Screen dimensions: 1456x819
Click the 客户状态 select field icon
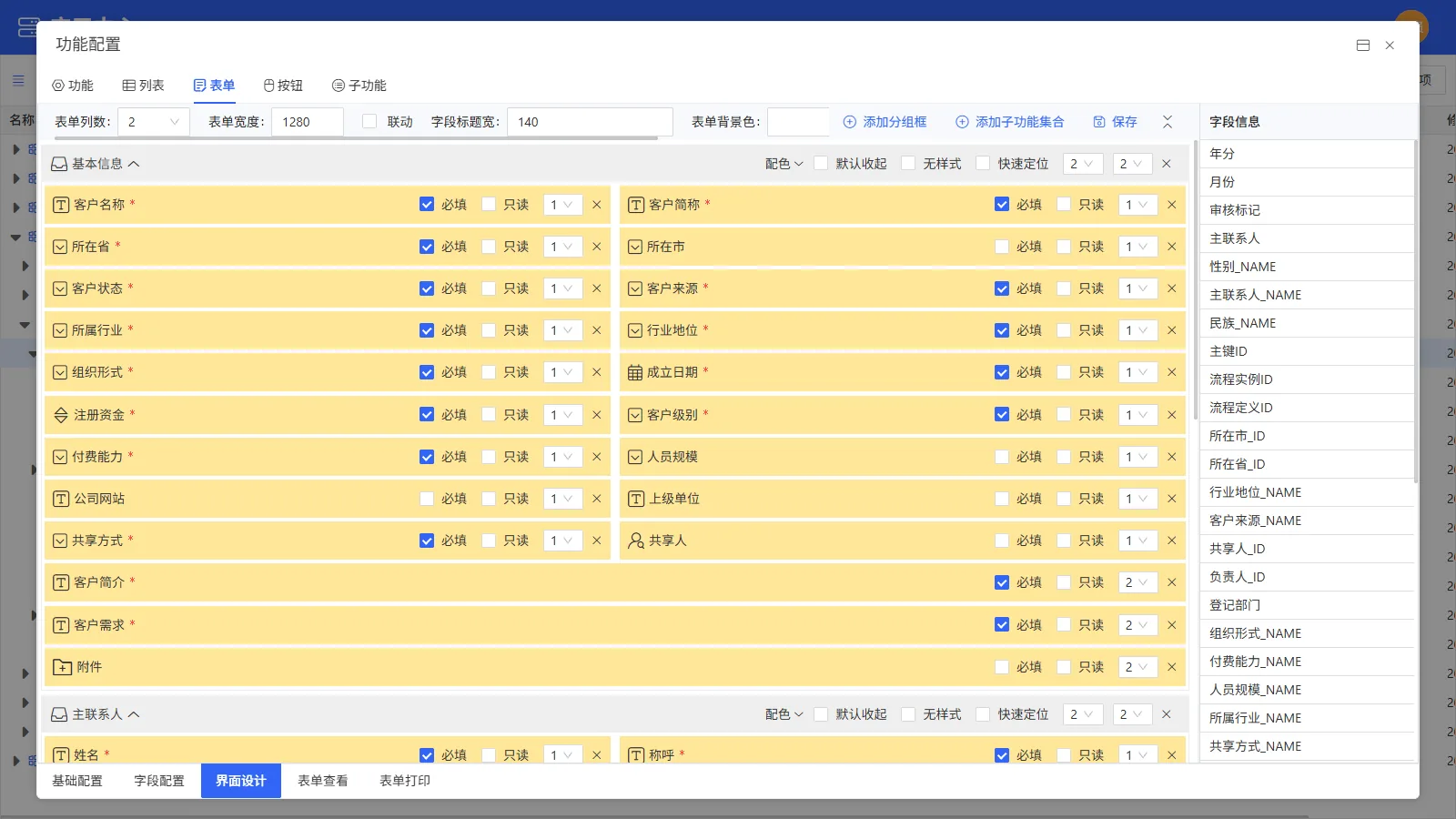(x=60, y=288)
